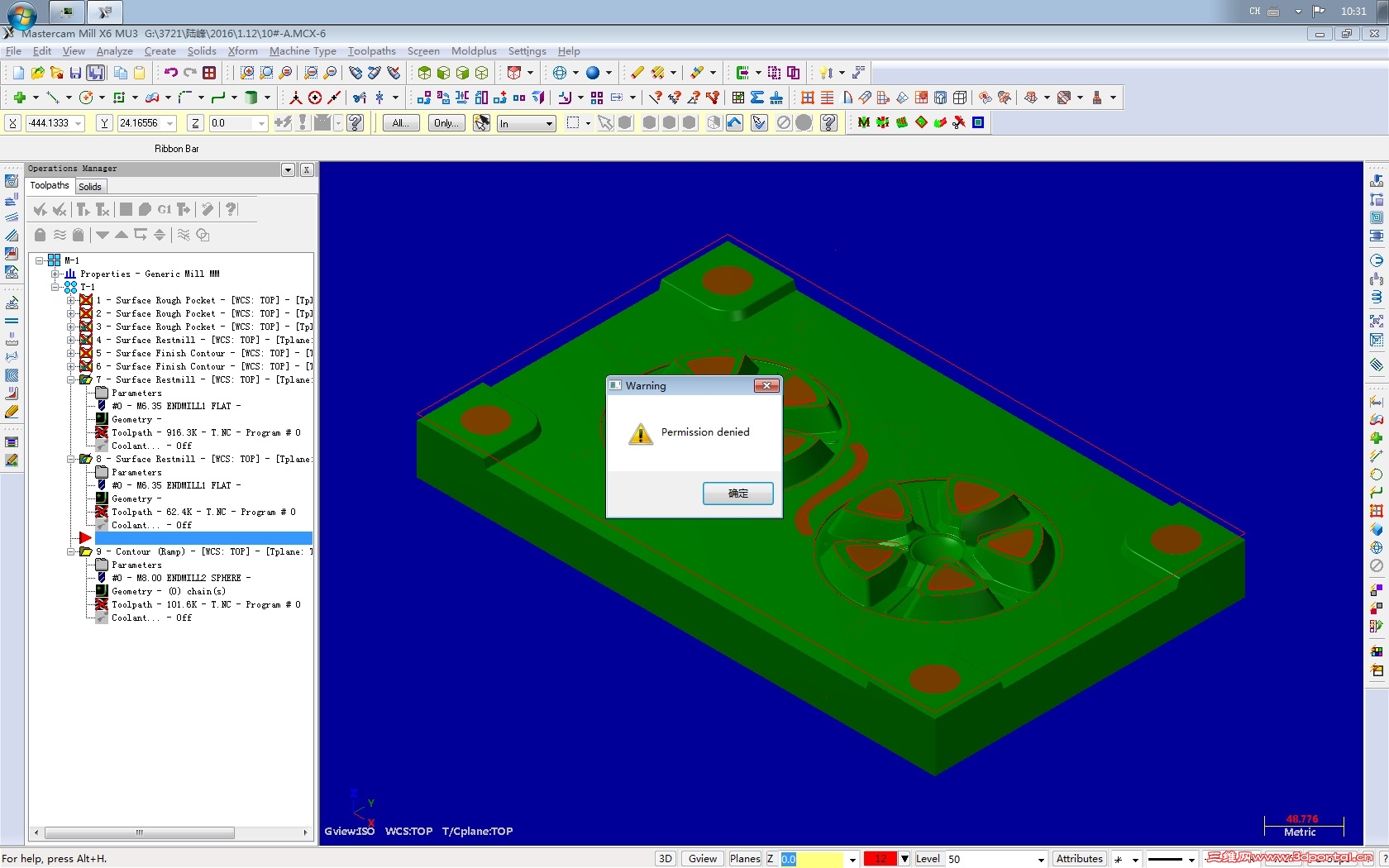
Task: Click the Operations Manager help question icon
Action: click(x=231, y=210)
